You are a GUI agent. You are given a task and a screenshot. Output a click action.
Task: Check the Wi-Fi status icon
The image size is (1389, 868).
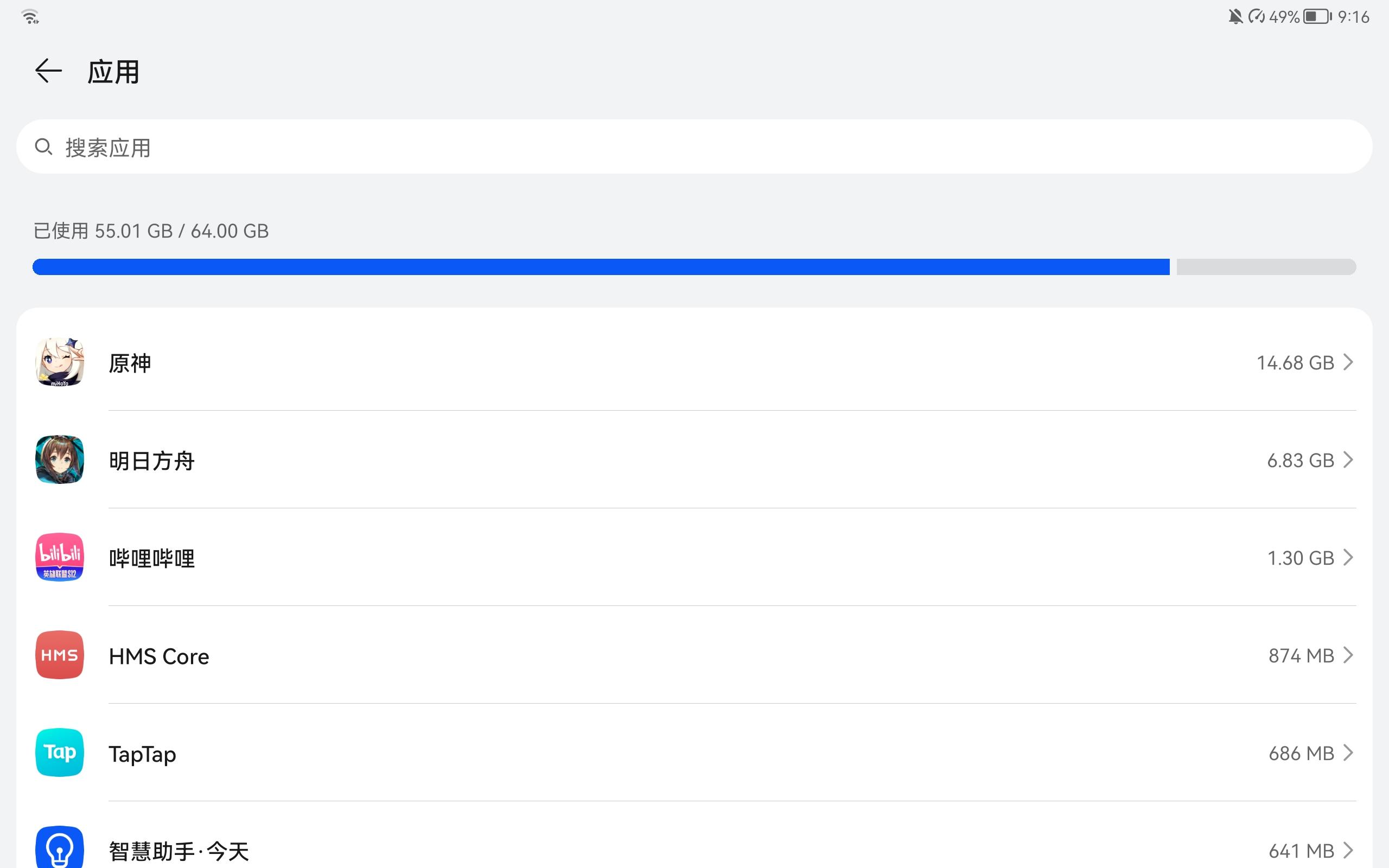(30, 17)
